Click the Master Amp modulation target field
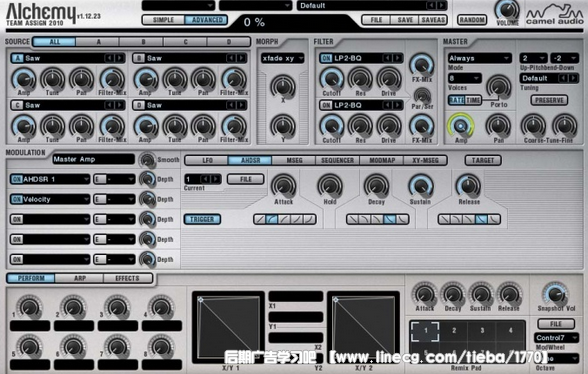Screen dimensions: 588x374 tap(93, 159)
